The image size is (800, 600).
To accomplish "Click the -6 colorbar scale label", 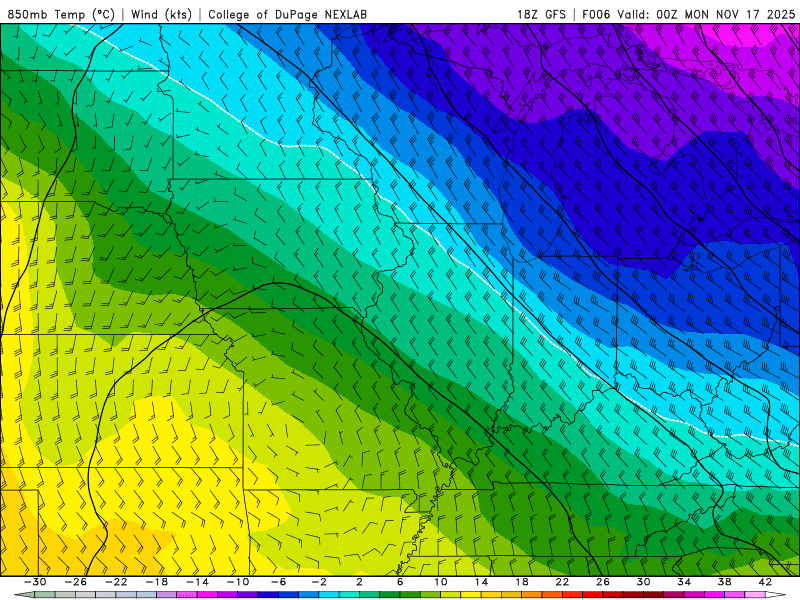I will point(279,582).
